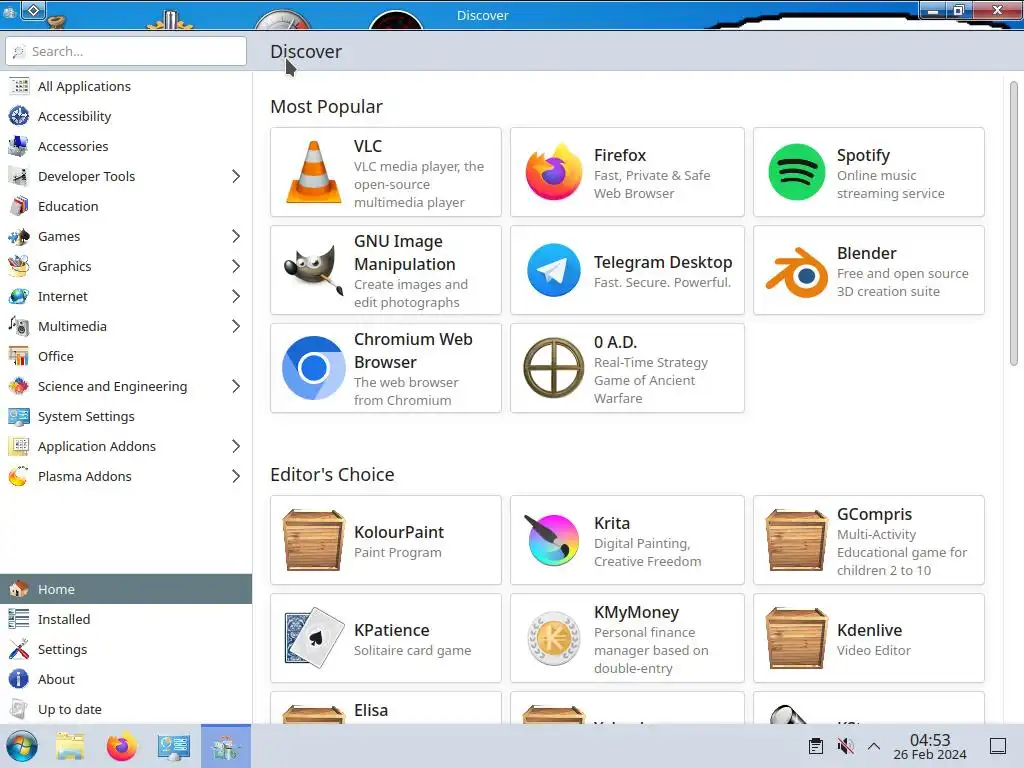
Task: Open the Elisa app card
Action: 386,708
